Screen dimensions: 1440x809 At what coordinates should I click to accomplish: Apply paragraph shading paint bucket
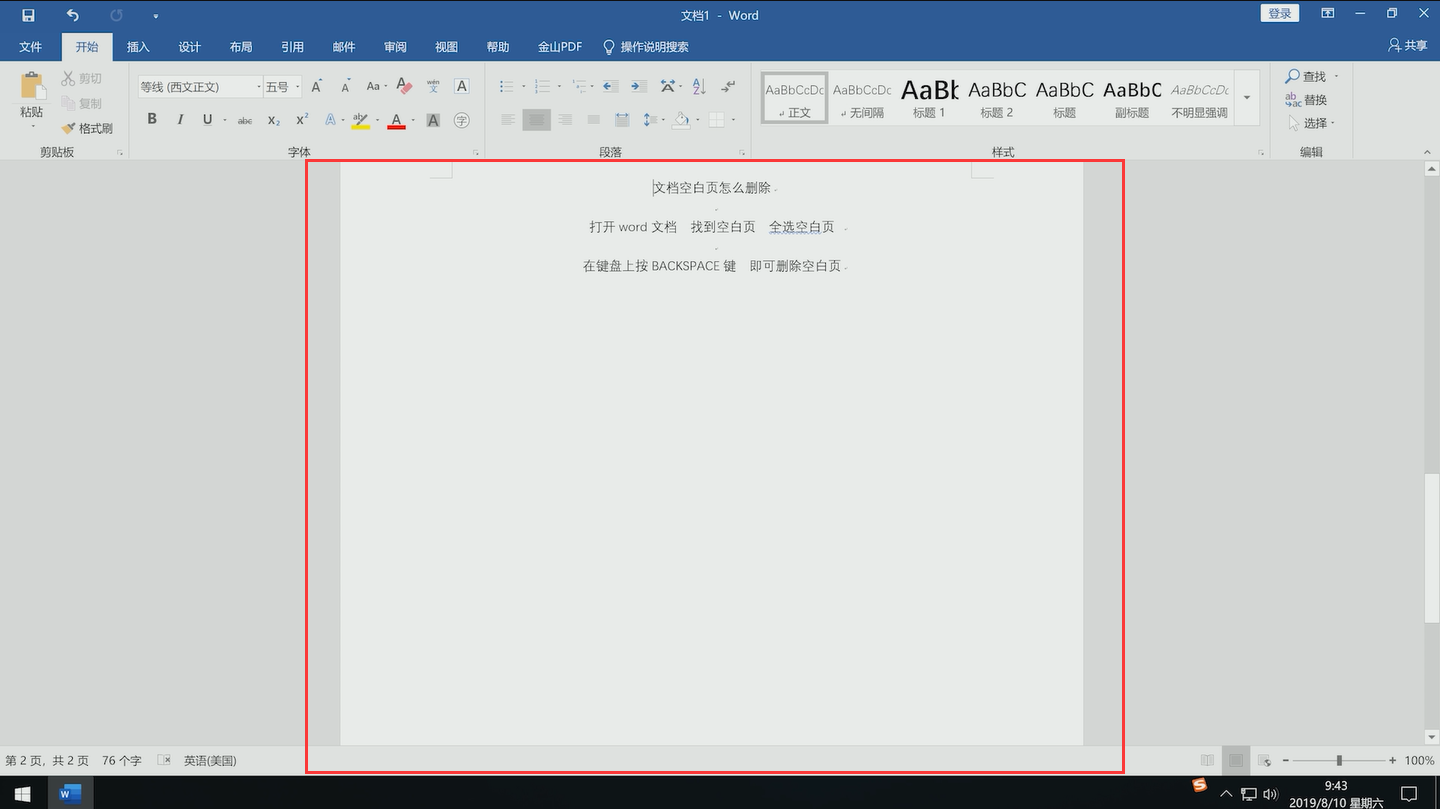click(681, 120)
